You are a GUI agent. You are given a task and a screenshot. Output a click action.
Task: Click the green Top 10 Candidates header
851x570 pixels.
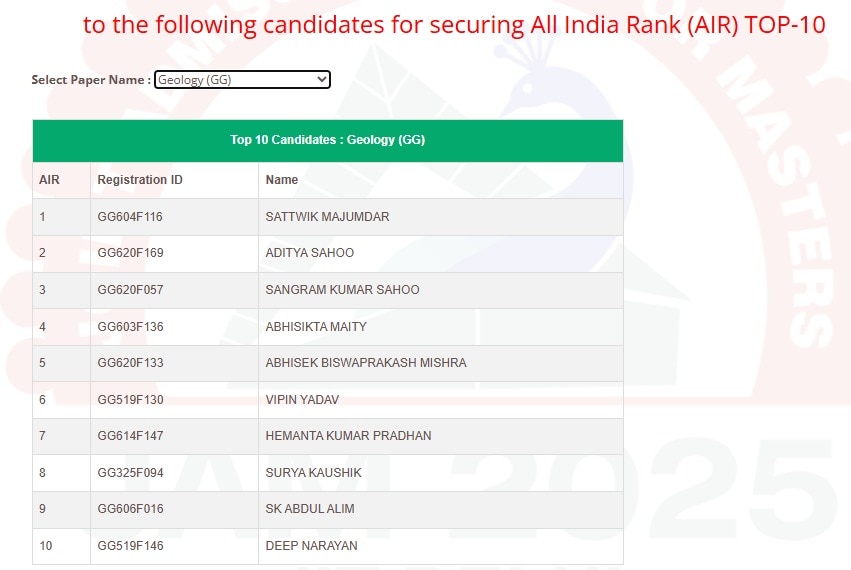[x=327, y=140]
